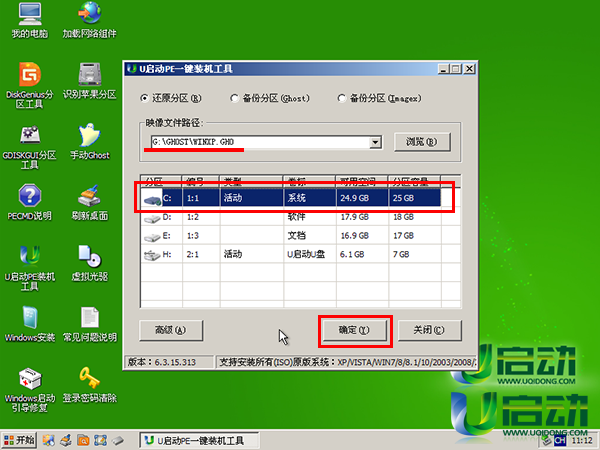Click the tray icon left of CH

click(546, 441)
